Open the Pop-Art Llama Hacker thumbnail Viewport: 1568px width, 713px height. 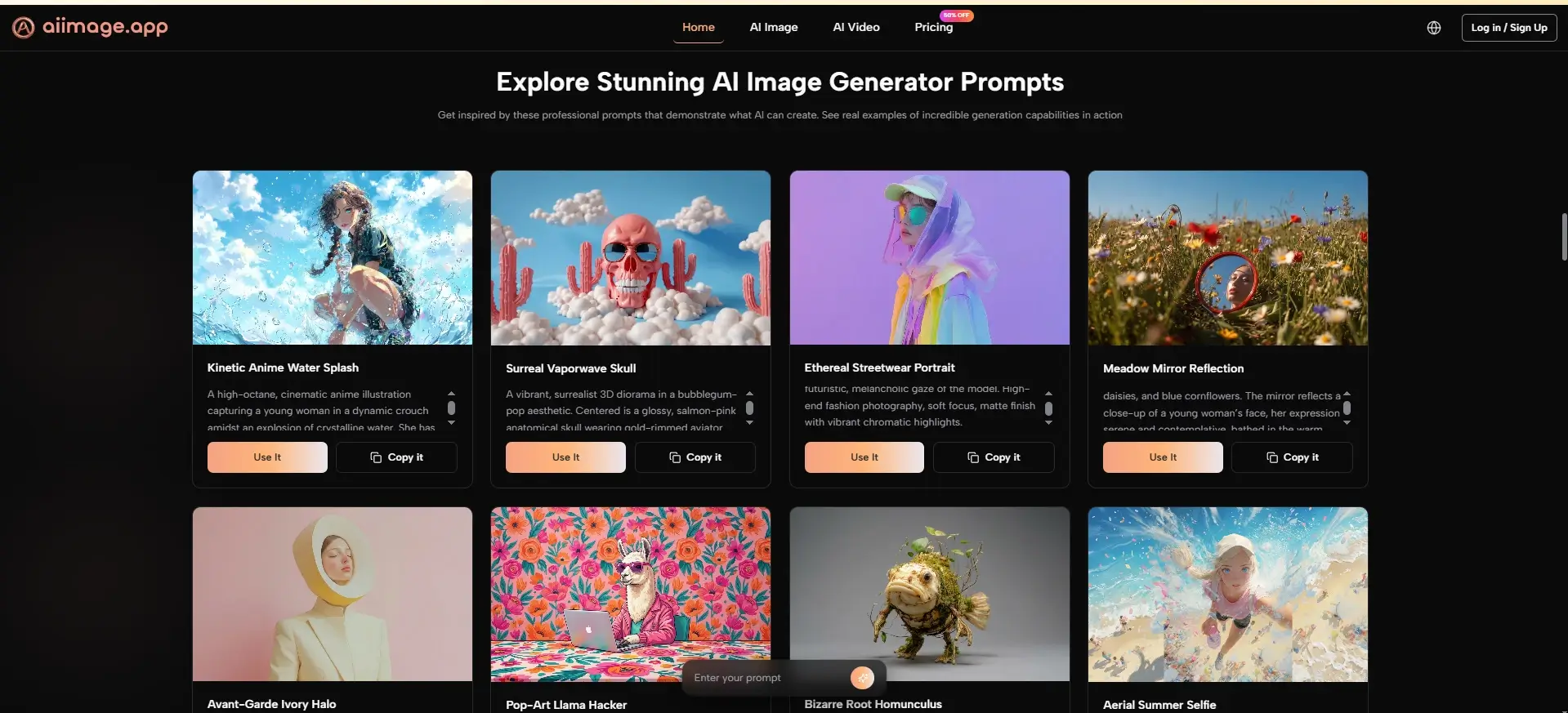coord(631,595)
